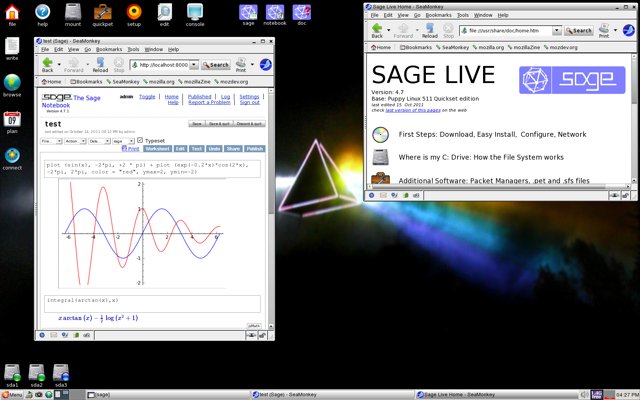Open Bookmarks menu in test (Sage) window

tap(109, 49)
